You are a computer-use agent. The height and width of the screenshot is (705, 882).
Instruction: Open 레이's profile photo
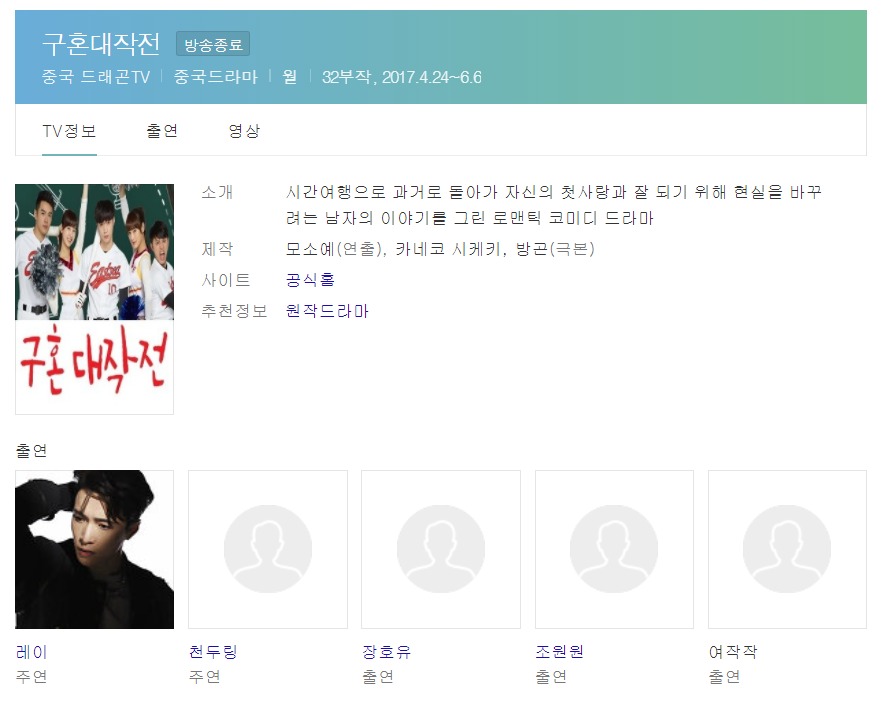coord(94,549)
